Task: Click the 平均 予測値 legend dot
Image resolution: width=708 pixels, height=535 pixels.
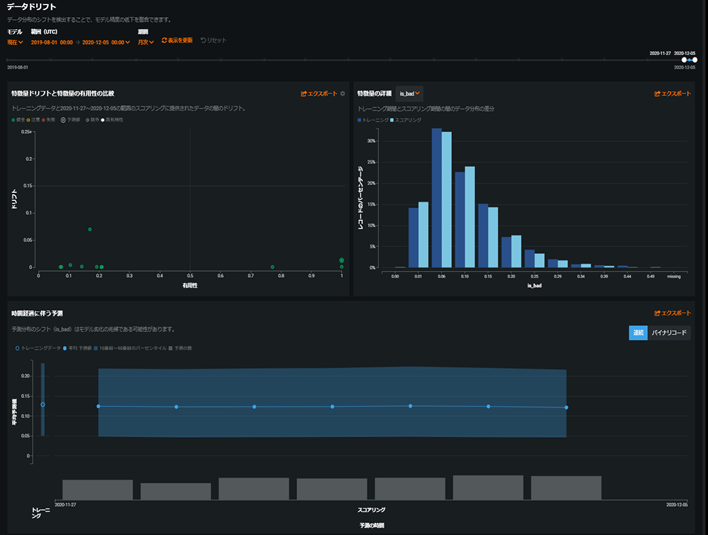Action: click(65, 348)
